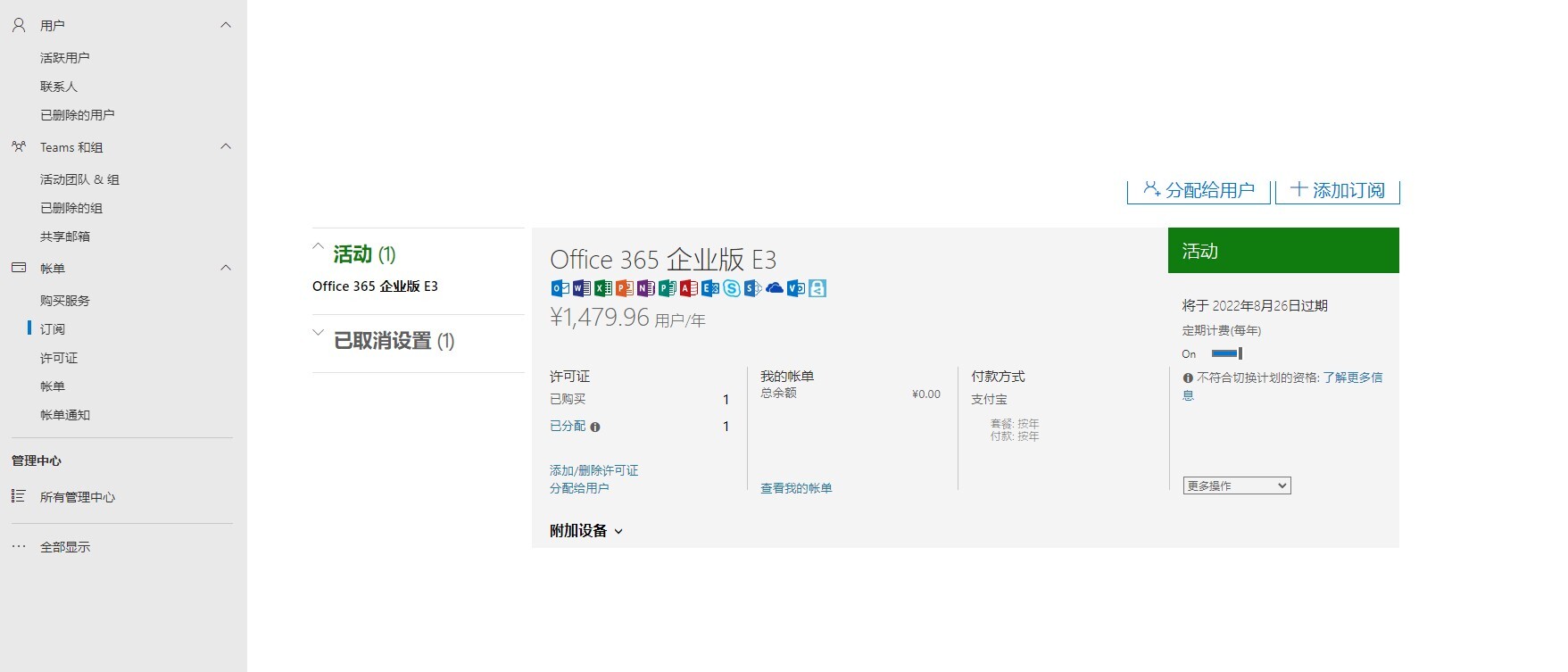Screen dimensions: 1568x672
Task: Click the Publisher app icon
Action: (x=668, y=288)
